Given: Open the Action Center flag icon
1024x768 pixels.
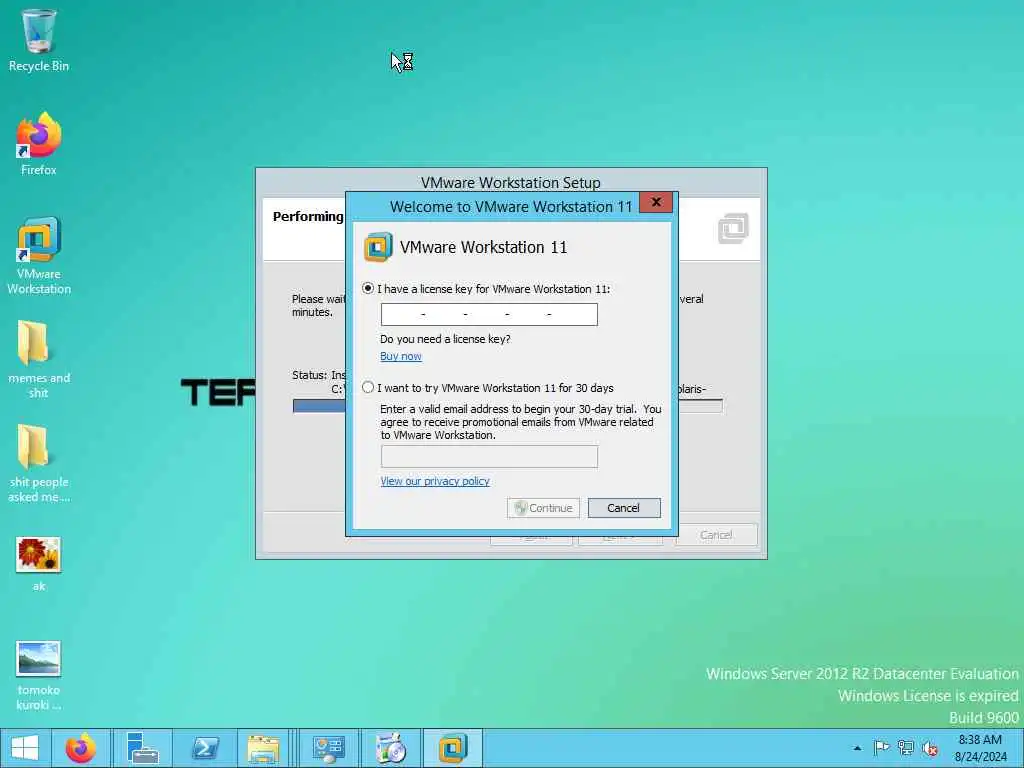Looking at the screenshot, I should pyautogui.click(x=881, y=748).
